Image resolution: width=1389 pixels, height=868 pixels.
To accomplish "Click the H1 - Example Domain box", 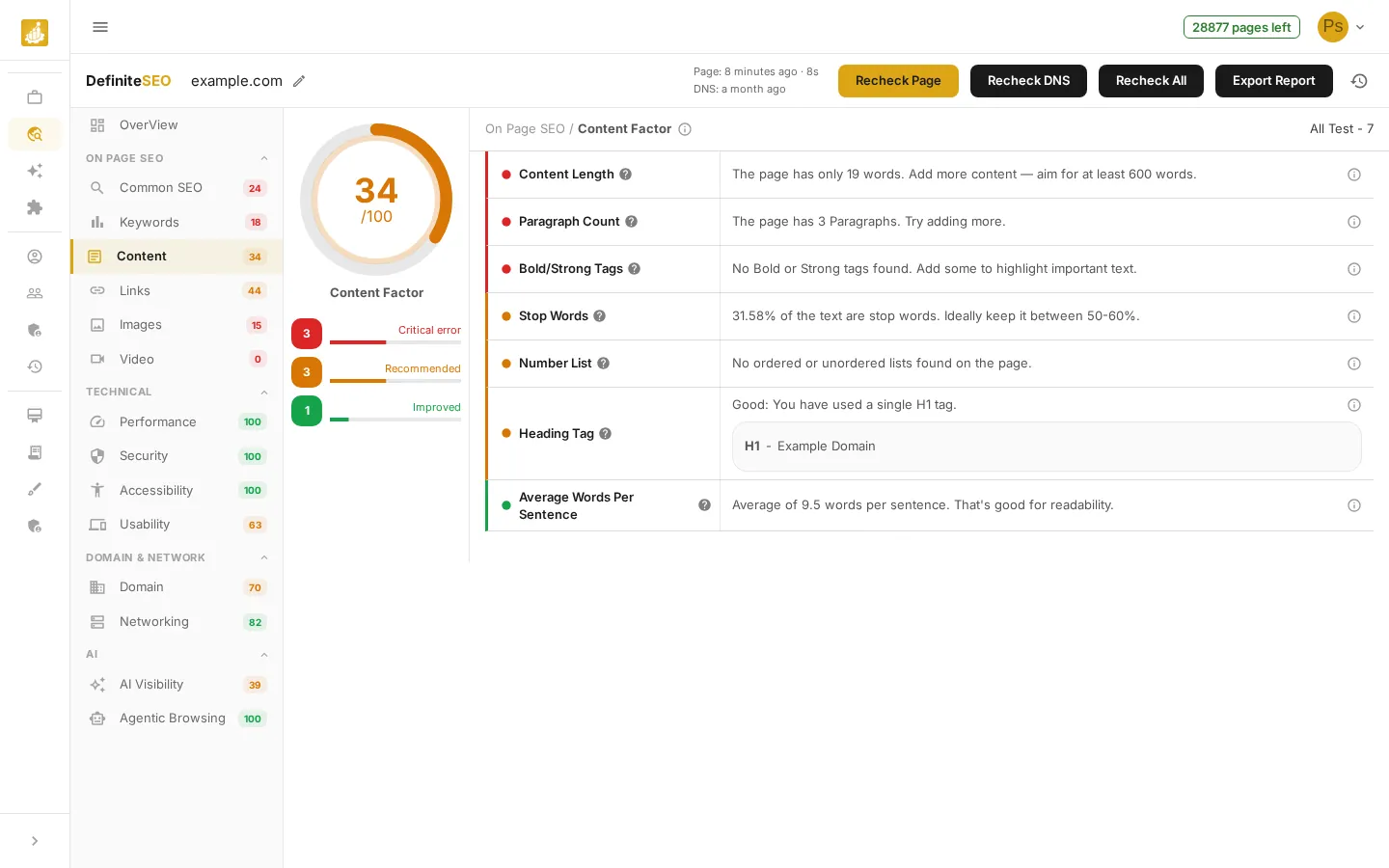I will (x=1047, y=447).
